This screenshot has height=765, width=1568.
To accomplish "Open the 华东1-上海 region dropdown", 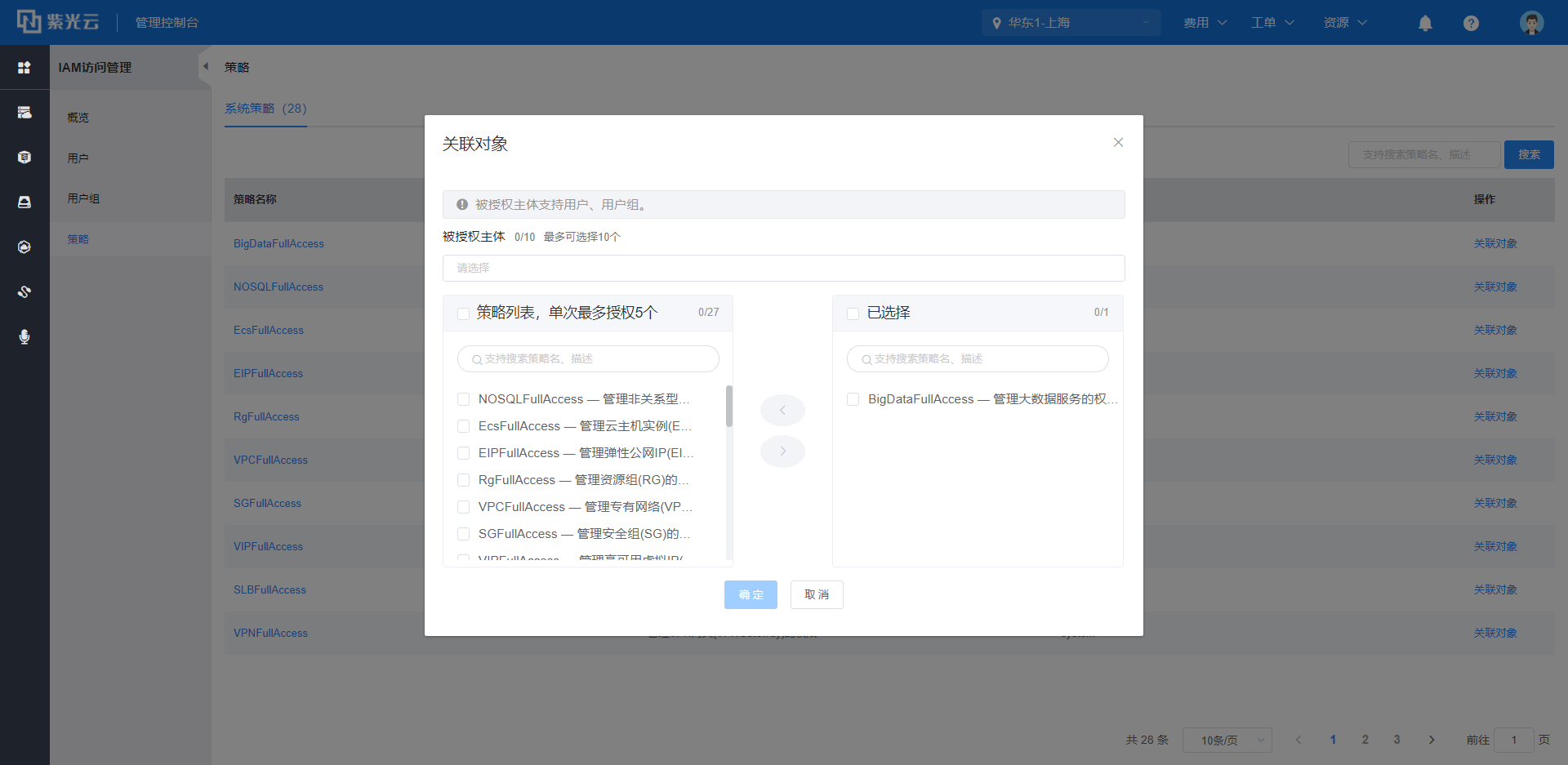I will point(1070,23).
